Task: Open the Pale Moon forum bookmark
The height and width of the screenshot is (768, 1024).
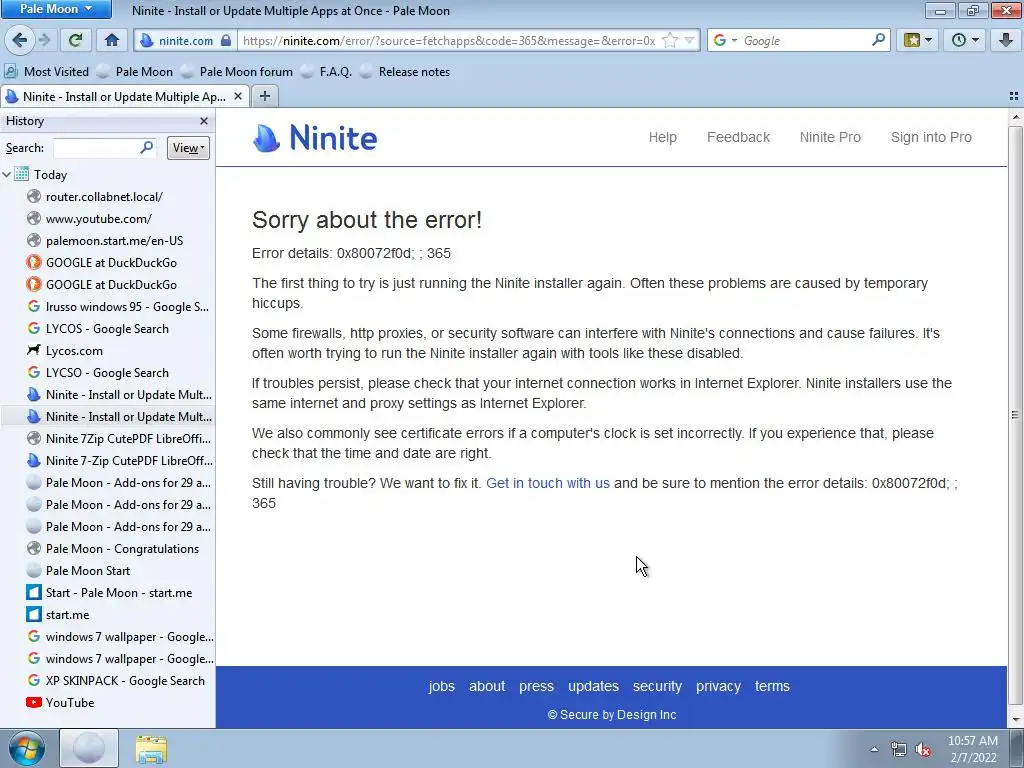Action: pyautogui.click(x=236, y=72)
